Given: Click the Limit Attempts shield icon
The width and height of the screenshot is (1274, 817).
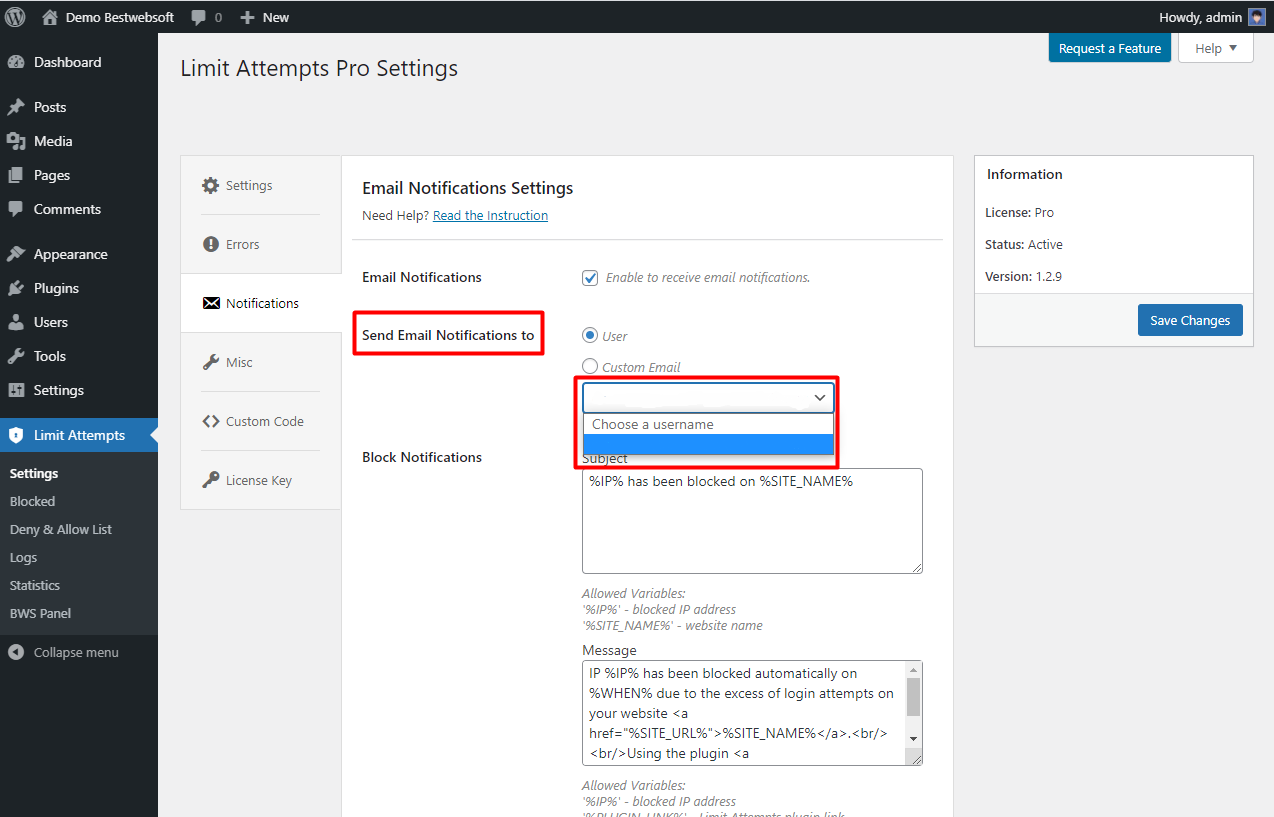Looking at the screenshot, I should [x=16, y=435].
